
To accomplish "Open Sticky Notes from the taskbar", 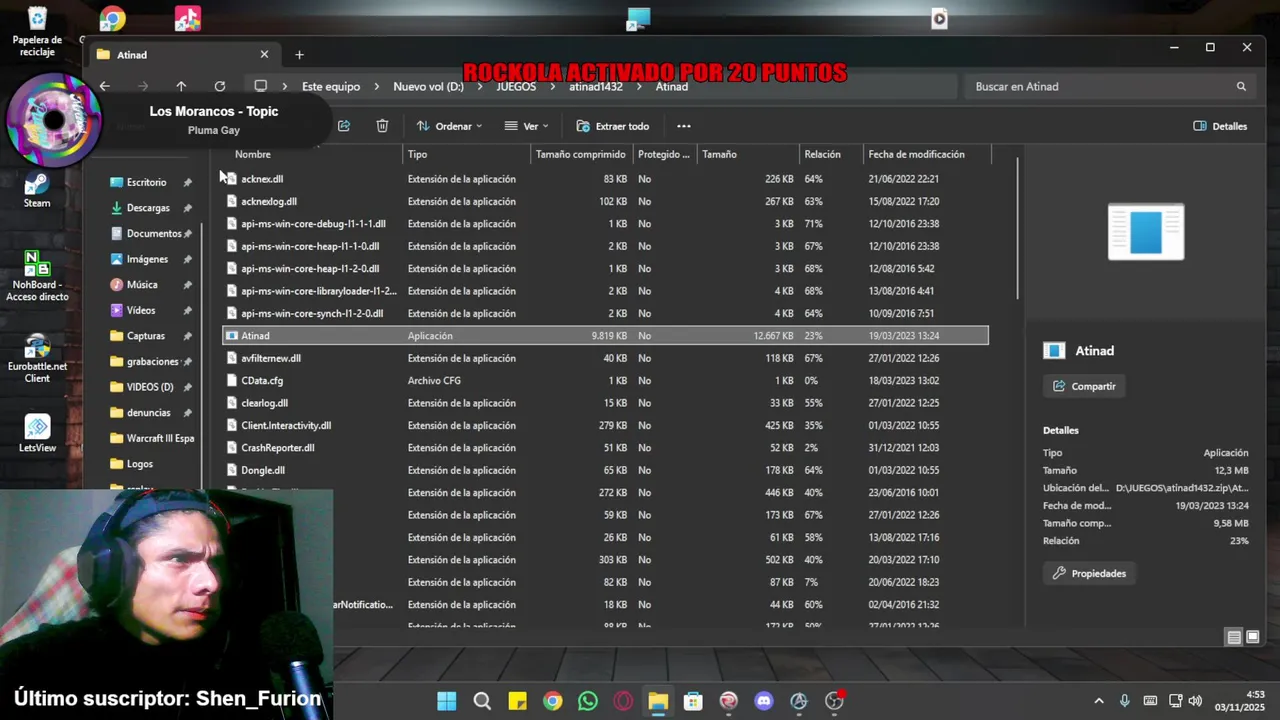I will [x=517, y=701].
